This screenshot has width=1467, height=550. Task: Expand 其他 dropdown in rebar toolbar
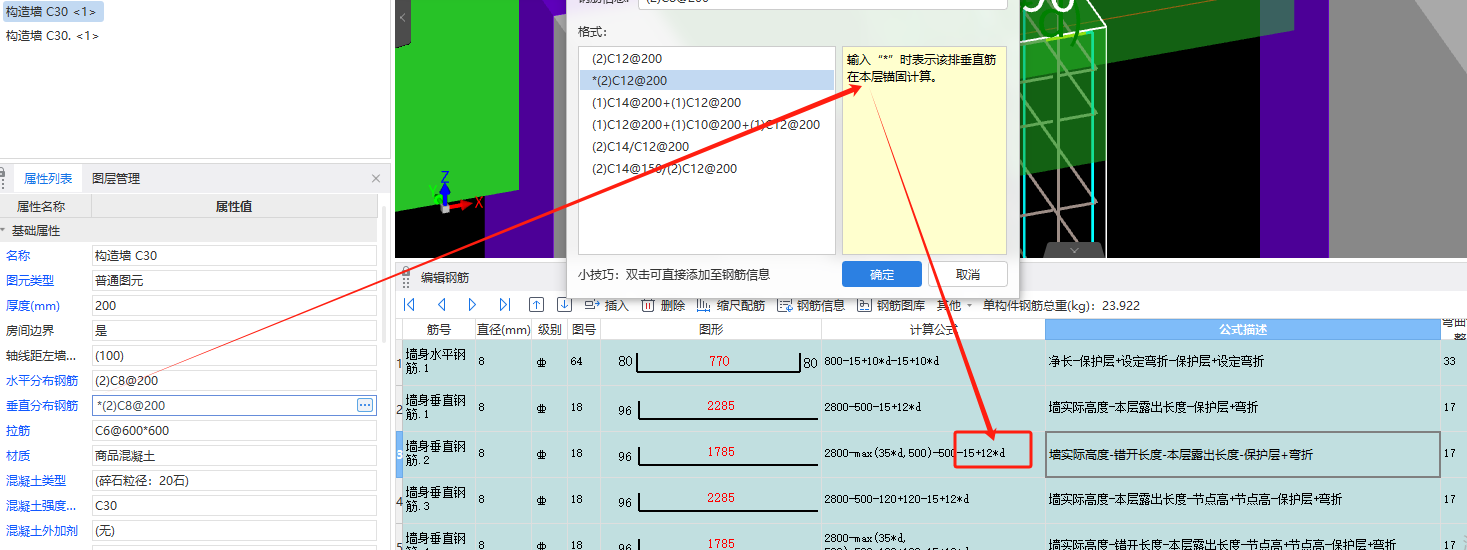click(x=953, y=305)
